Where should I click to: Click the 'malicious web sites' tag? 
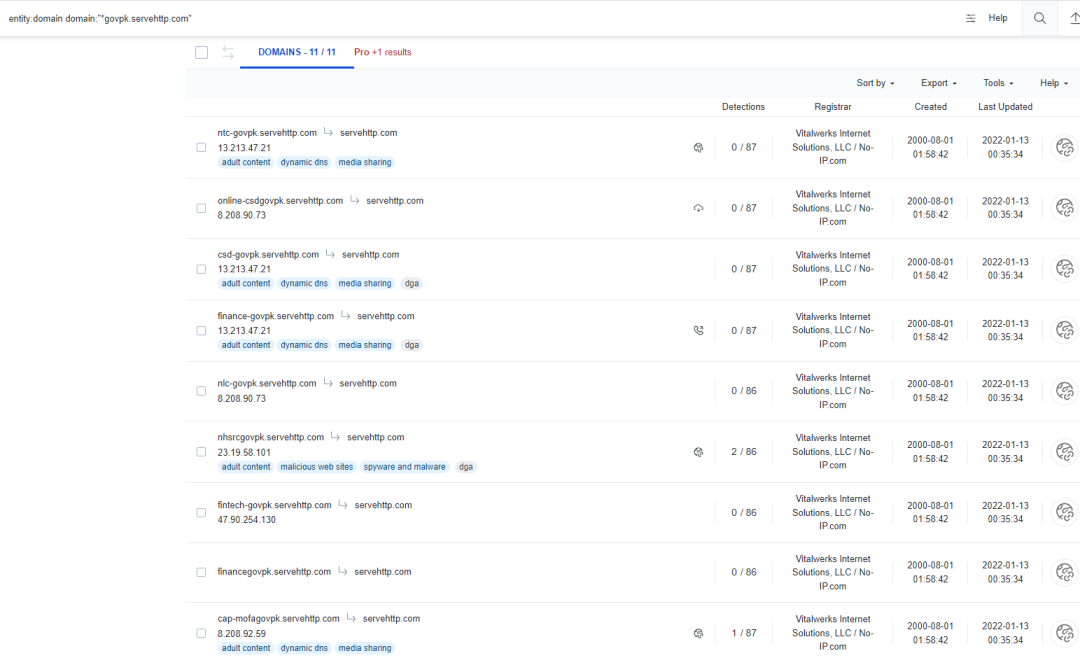point(316,467)
